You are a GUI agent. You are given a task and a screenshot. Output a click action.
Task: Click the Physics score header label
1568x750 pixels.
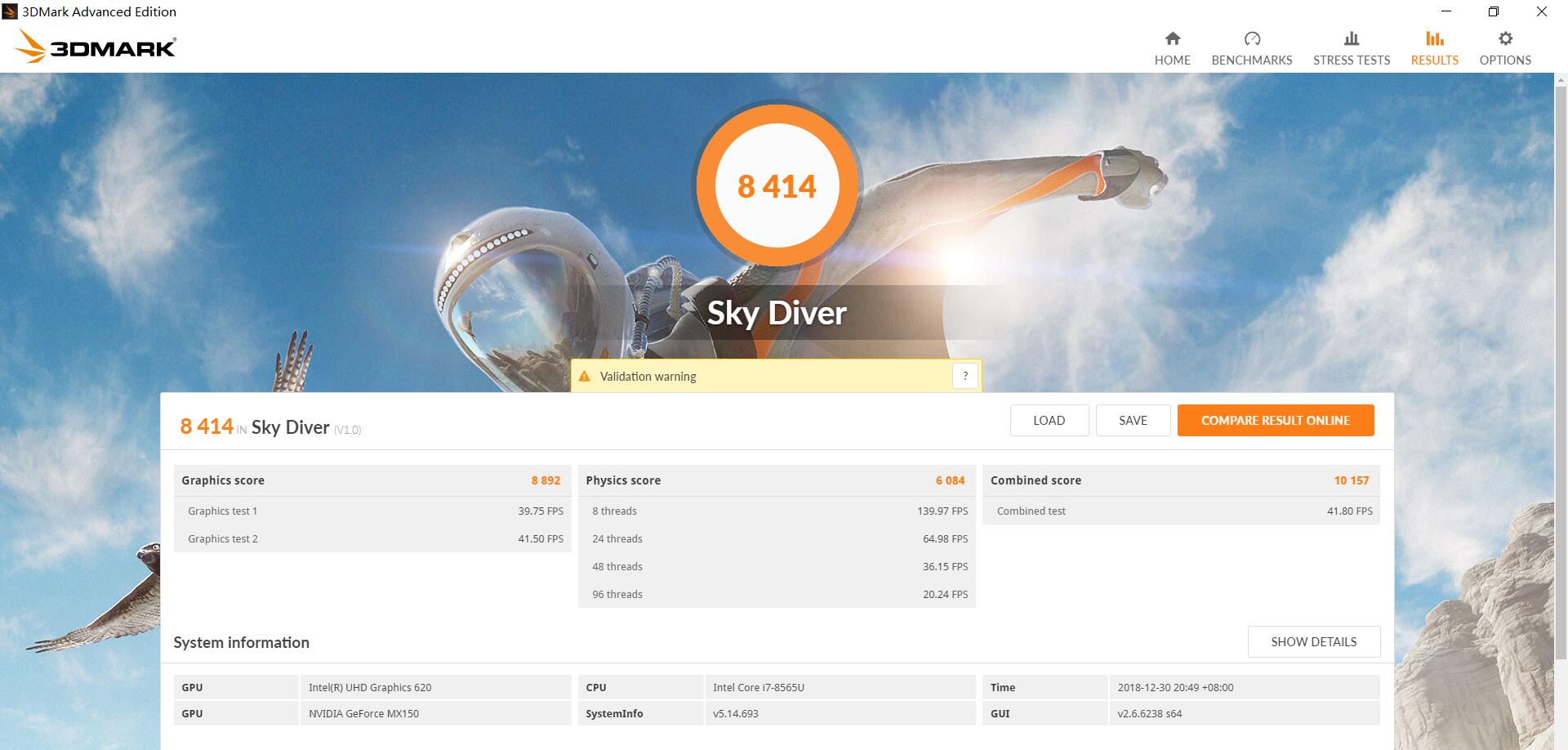[623, 480]
